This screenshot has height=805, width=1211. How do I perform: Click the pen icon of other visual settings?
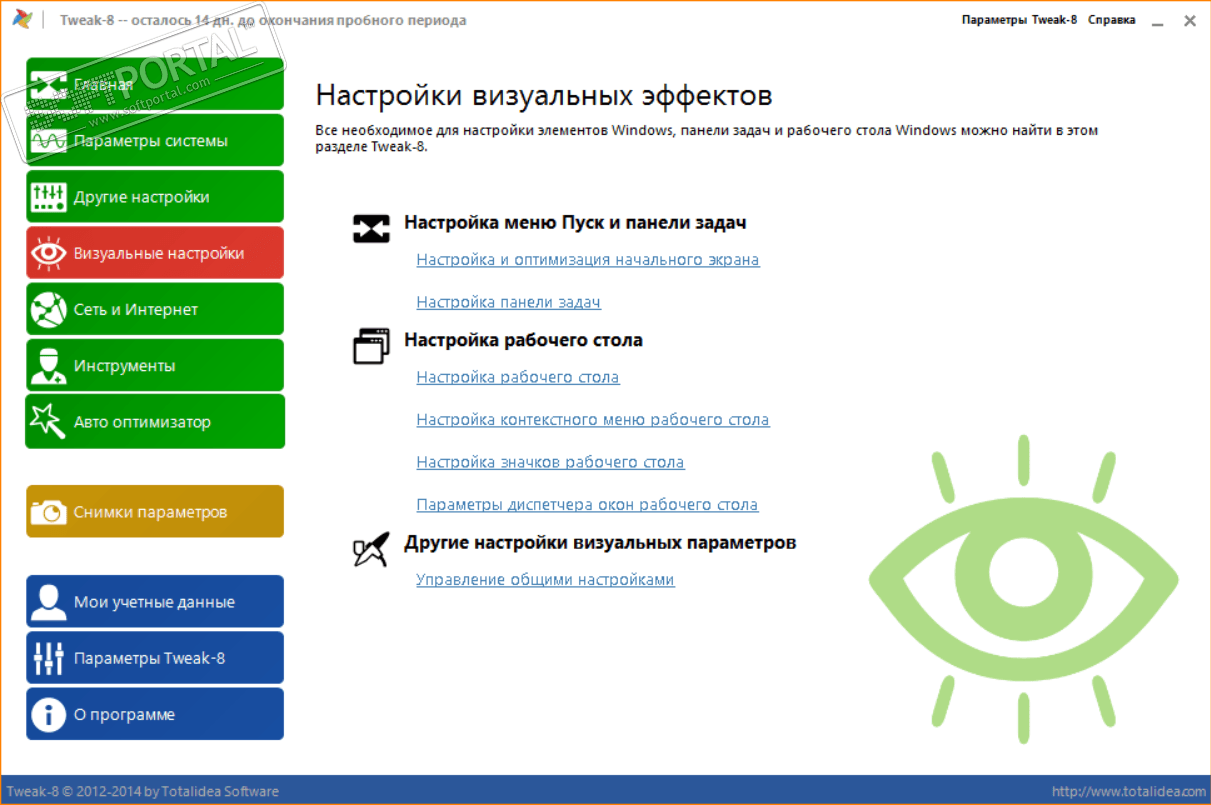(x=371, y=549)
